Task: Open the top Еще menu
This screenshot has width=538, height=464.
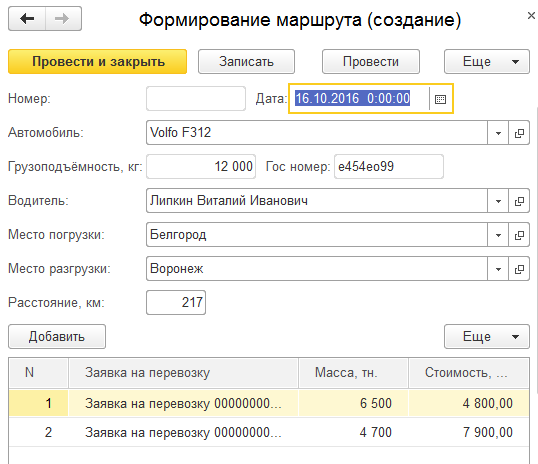Action: [487, 61]
